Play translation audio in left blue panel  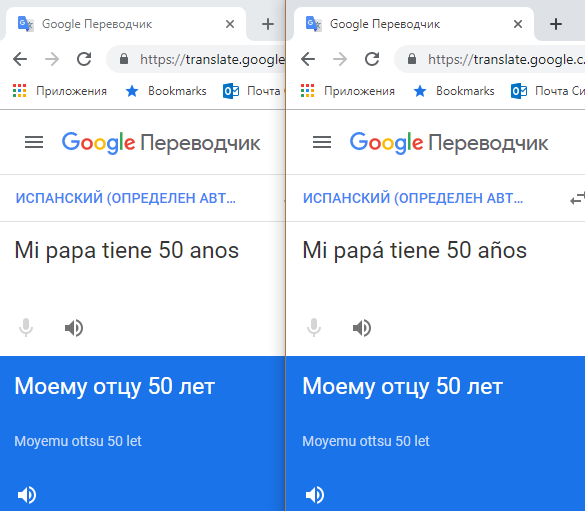(x=26, y=495)
